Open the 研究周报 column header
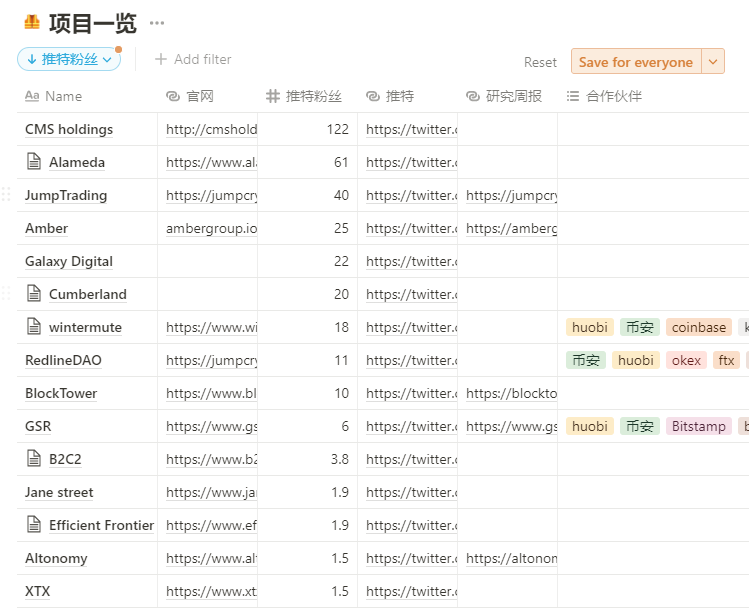 [504, 96]
